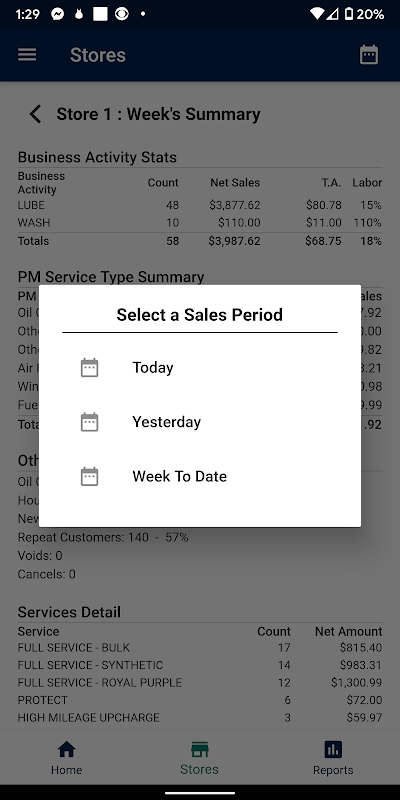This screenshot has height=800, width=400.
Task: Choose Yesterday sales period
Action: coord(200,422)
